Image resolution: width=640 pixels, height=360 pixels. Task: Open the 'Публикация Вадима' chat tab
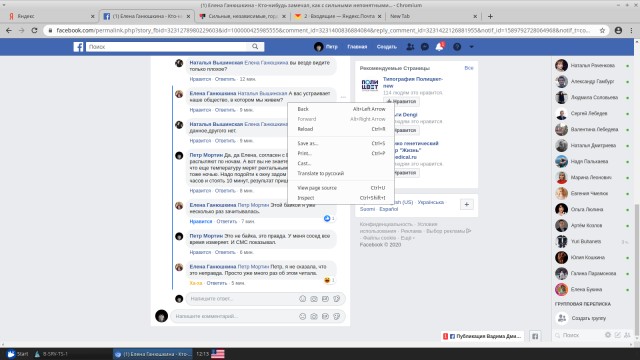pyautogui.click(x=482, y=336)
